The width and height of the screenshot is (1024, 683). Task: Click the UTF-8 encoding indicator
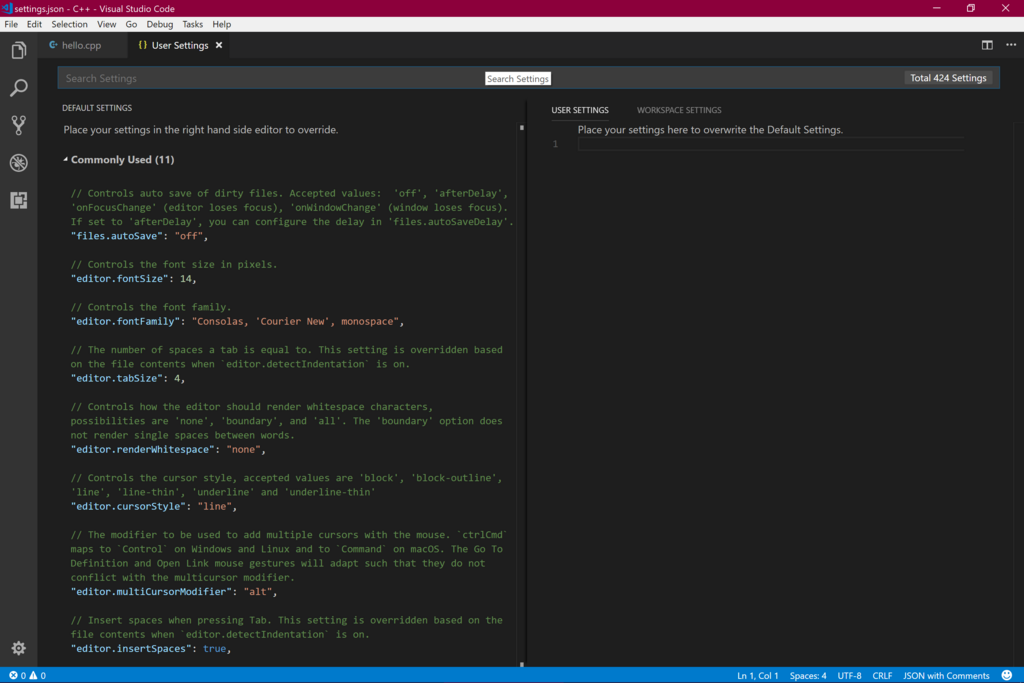(850, 675)
